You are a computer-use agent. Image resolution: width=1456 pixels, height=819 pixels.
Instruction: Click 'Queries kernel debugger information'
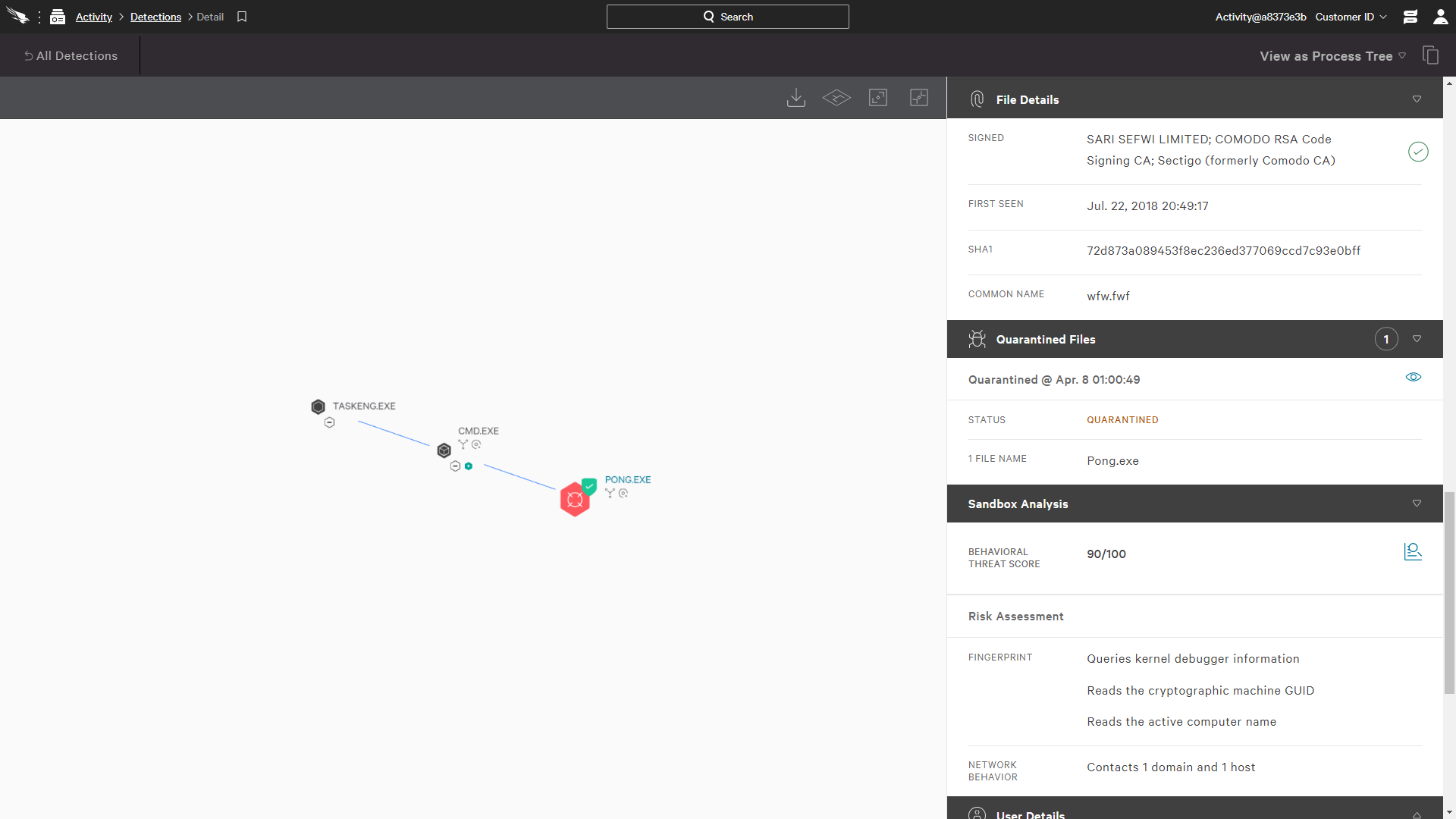coord(1193,659)
